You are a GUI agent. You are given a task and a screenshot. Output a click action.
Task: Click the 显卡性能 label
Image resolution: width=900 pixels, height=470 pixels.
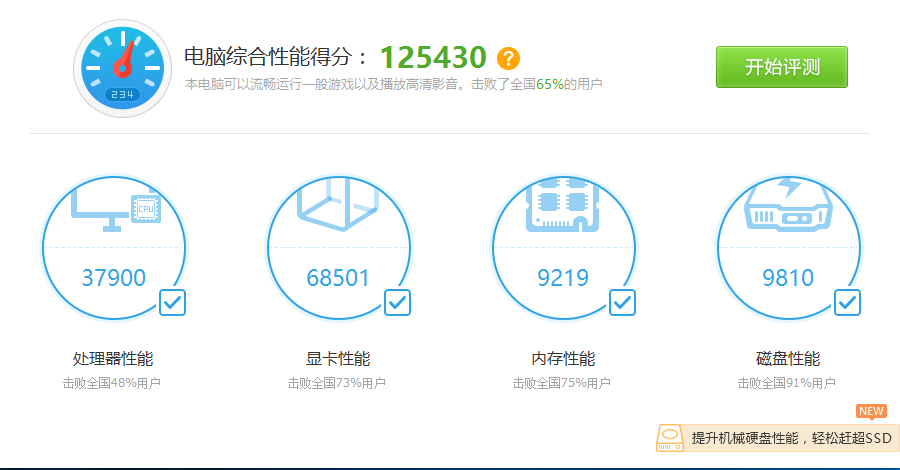(338, 359)
